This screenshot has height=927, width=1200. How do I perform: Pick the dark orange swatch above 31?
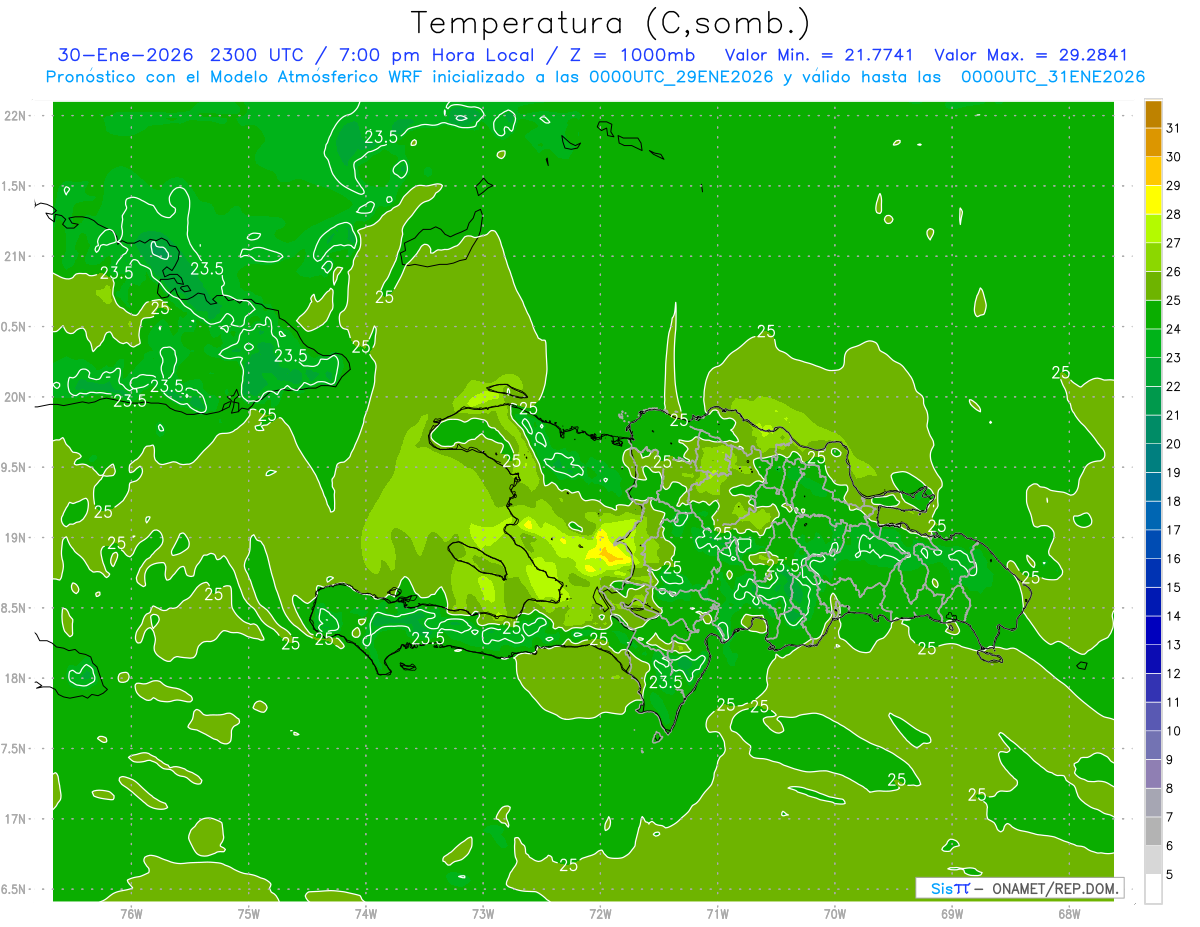point(1153,114)
